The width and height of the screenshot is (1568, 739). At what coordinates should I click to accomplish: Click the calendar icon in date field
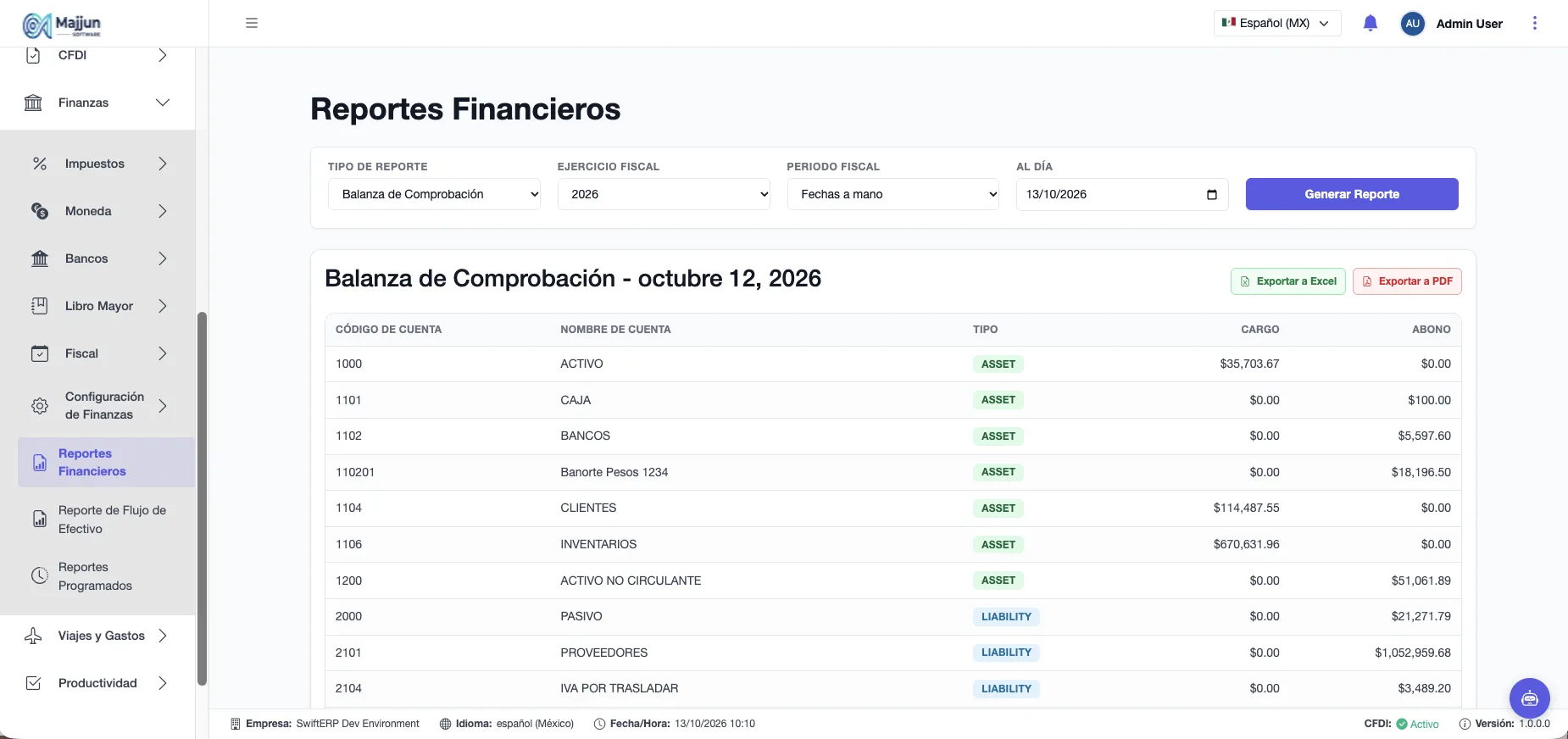(x=1211, y=194)
